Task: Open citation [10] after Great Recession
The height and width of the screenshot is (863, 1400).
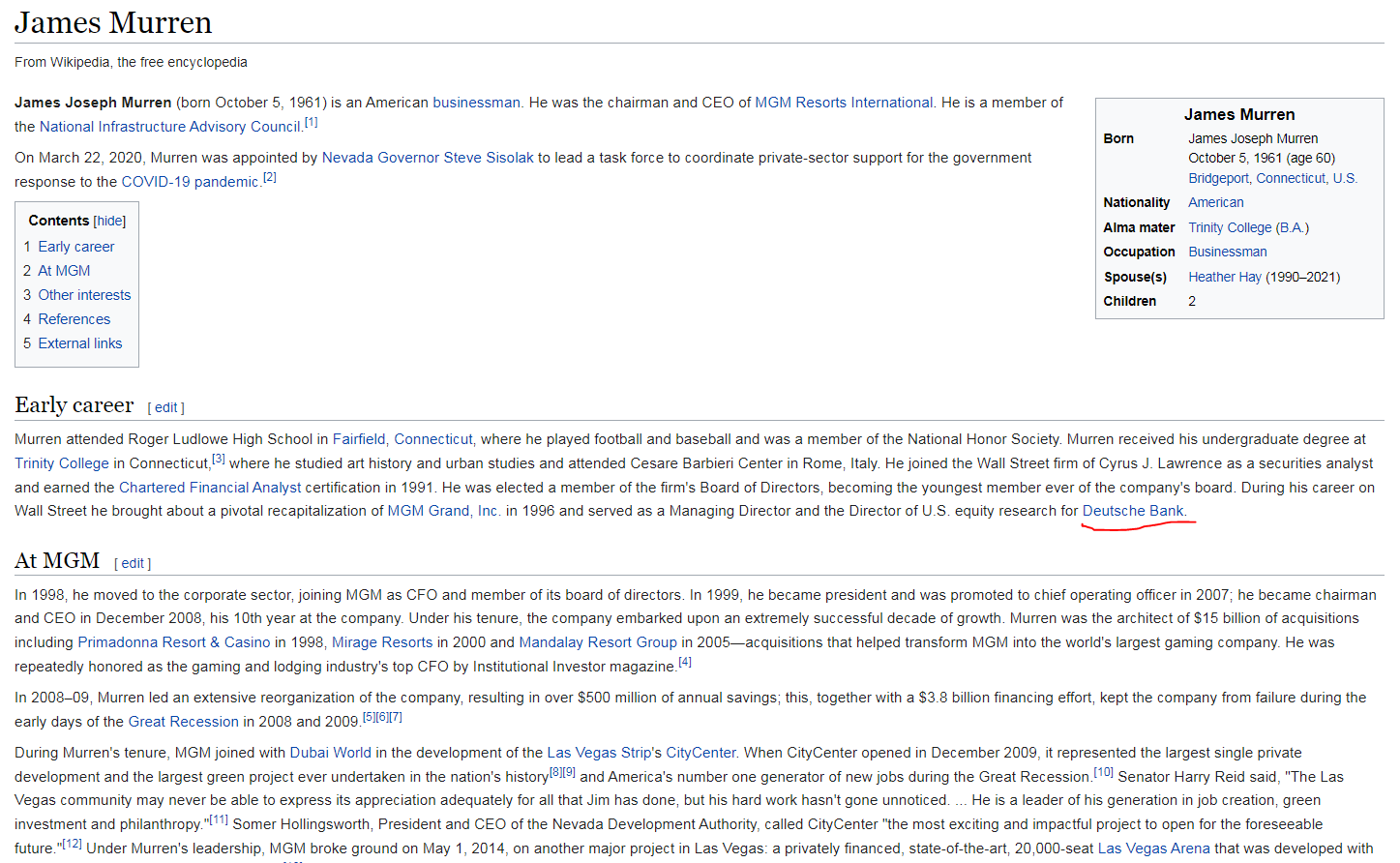Action: (x=1104, y=772)
